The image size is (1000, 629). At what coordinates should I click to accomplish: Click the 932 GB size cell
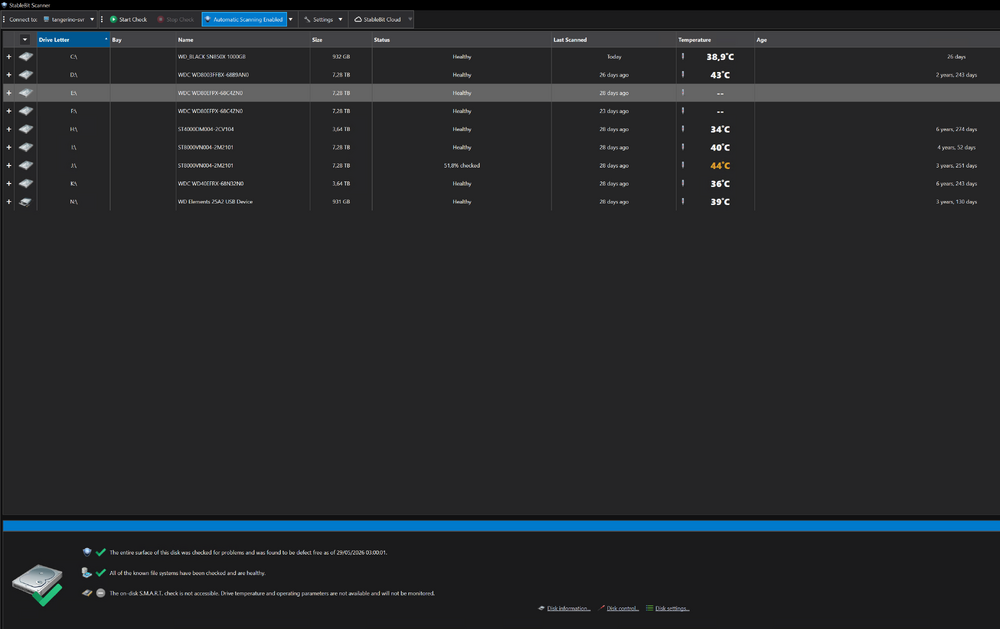coord(341,57)
